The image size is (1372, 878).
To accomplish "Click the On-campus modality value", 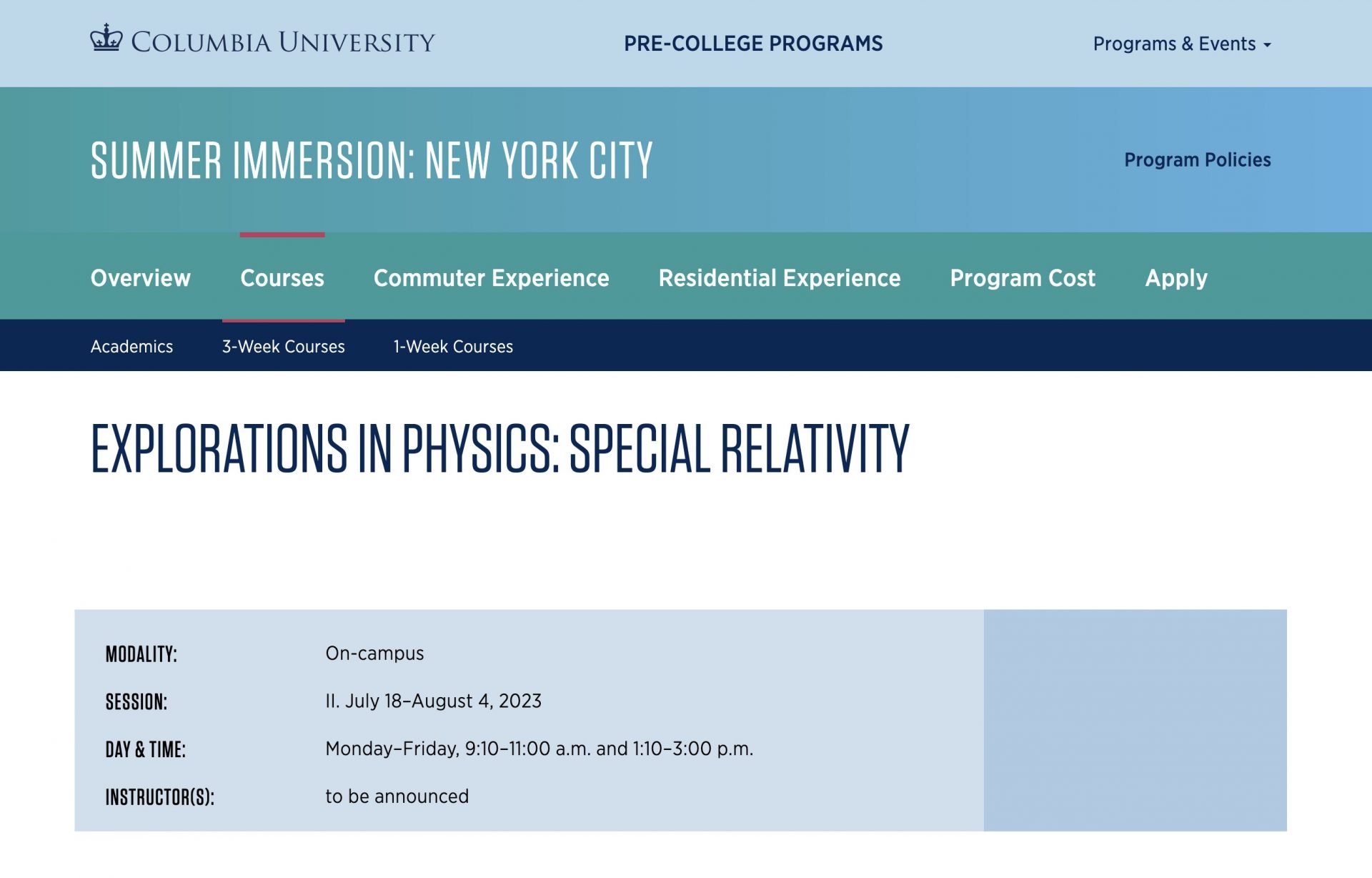I will [374, 653].
